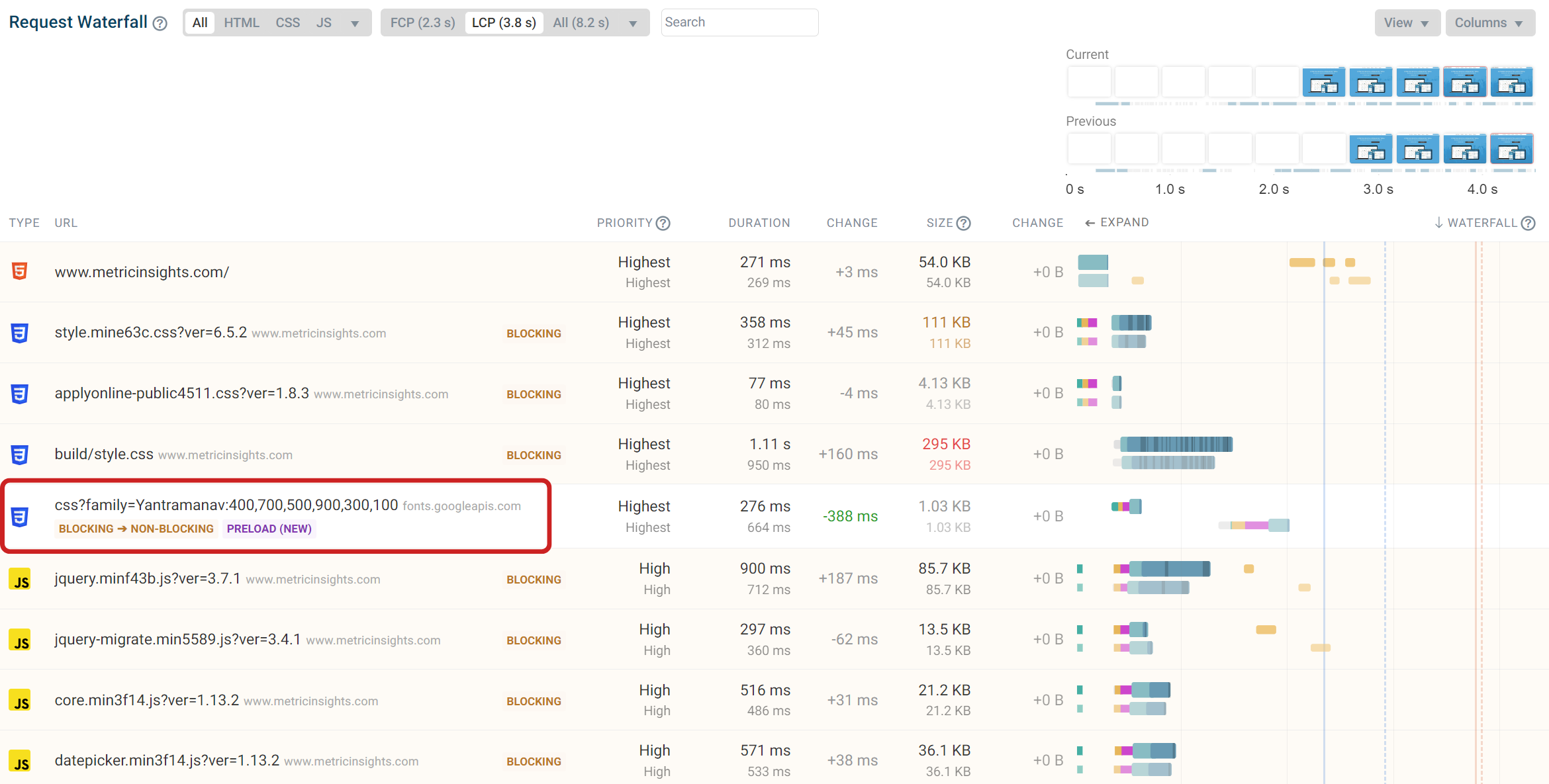
Task: Open the Size column help icon
Action: coord(964,224)
